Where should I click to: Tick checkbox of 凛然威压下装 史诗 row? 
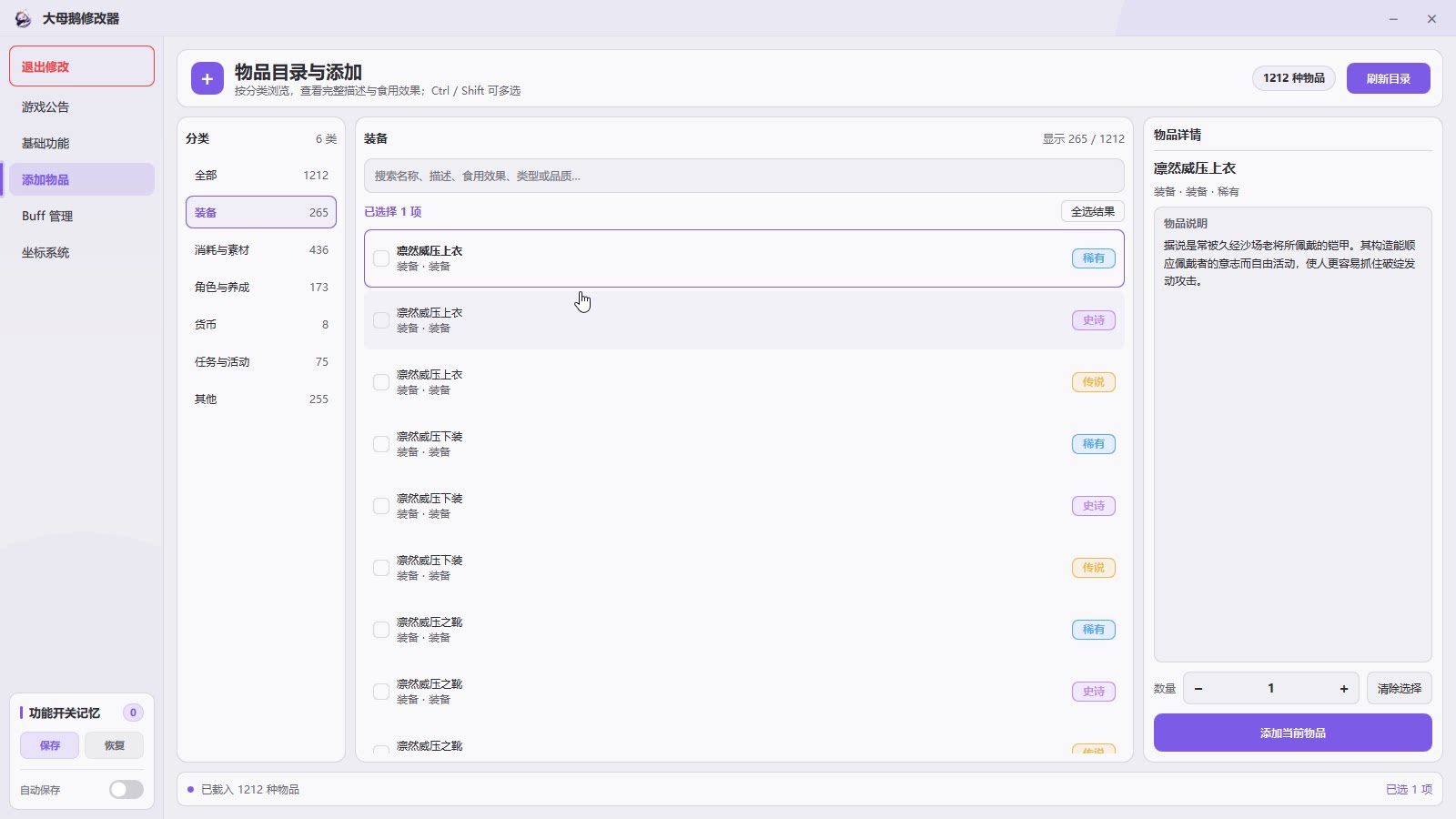pyautogui.click(x=381, y=506)
